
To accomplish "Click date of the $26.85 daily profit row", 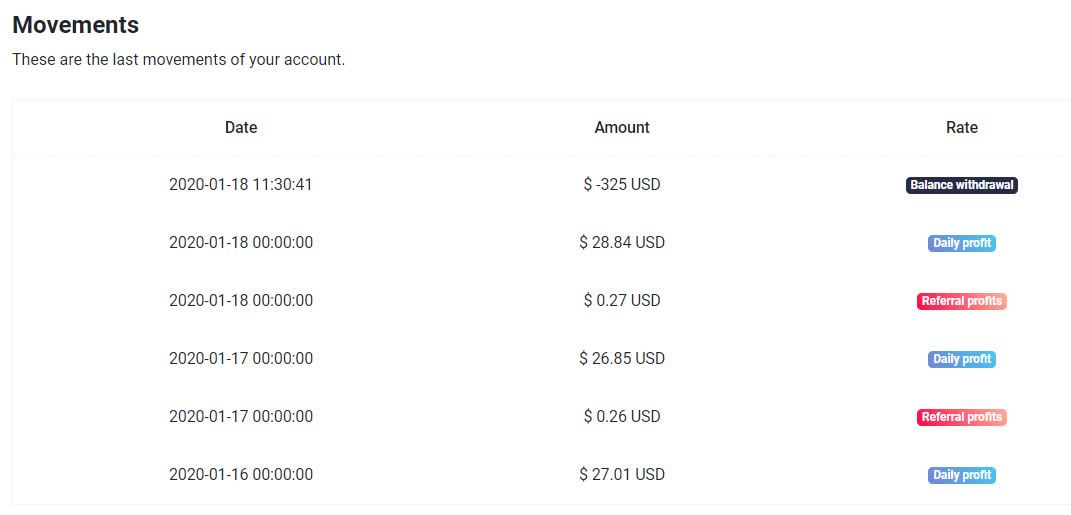I will click(241, 358).
